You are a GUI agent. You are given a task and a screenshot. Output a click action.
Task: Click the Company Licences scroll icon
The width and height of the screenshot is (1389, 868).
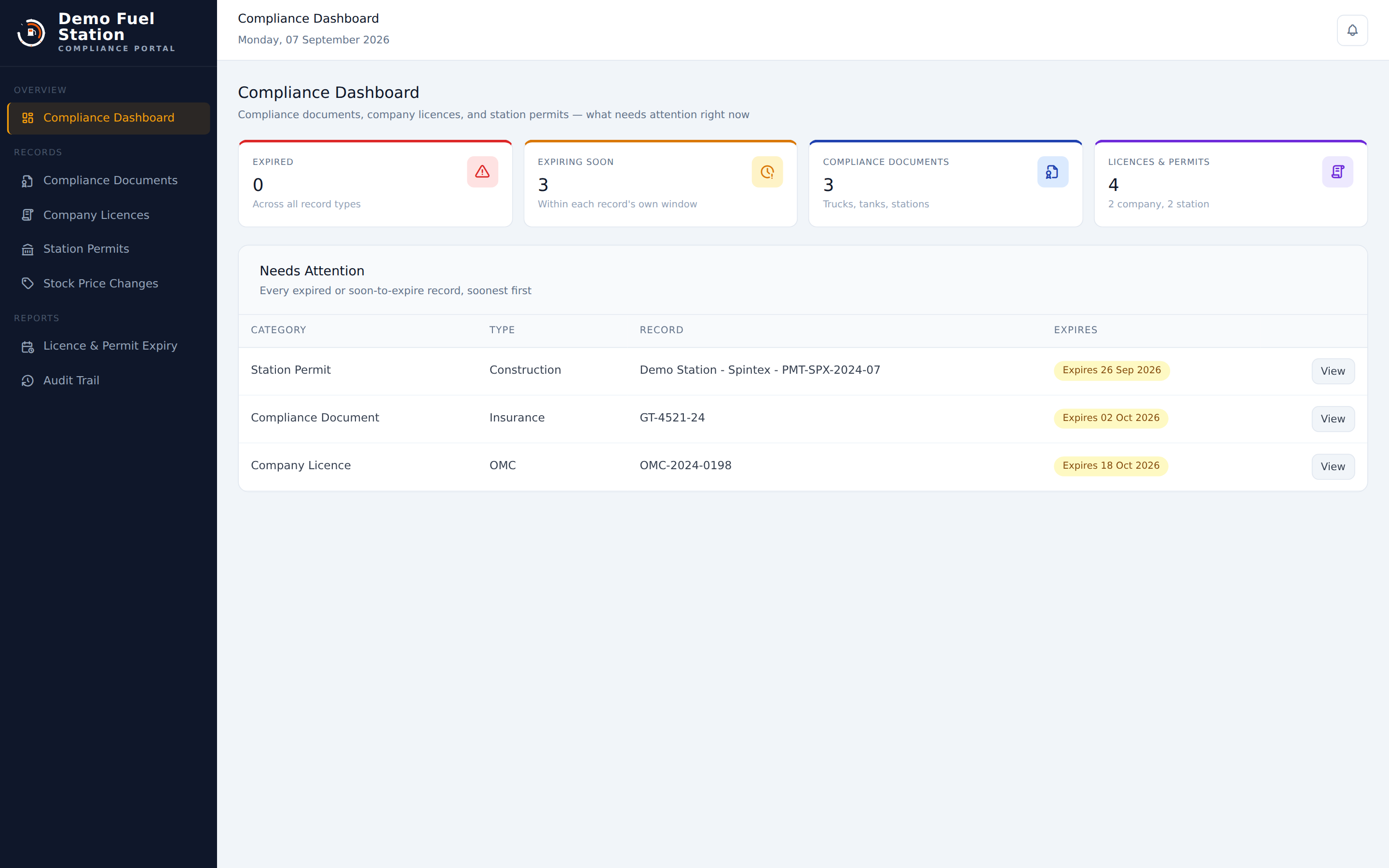coord(27,215)
